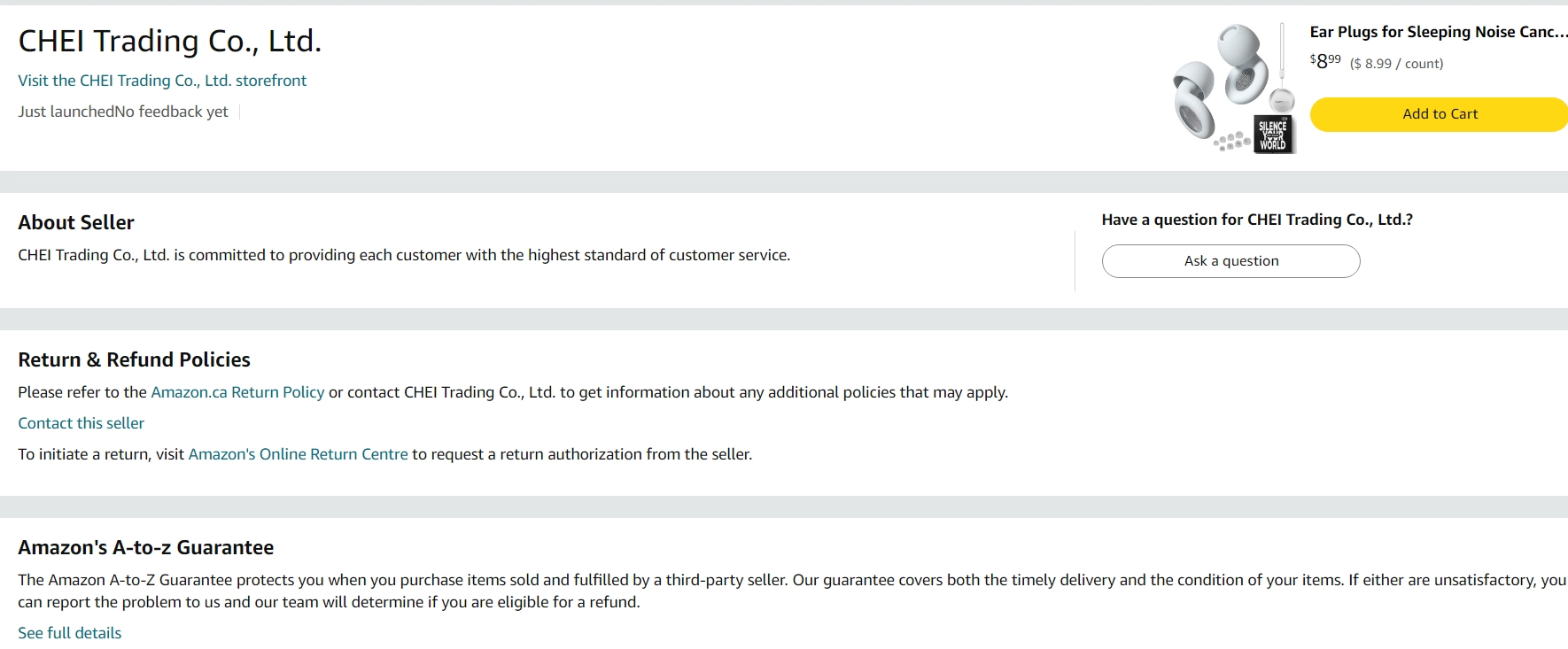Click the $8.99 product price
1568x649 pixels.
point(1325,62)
